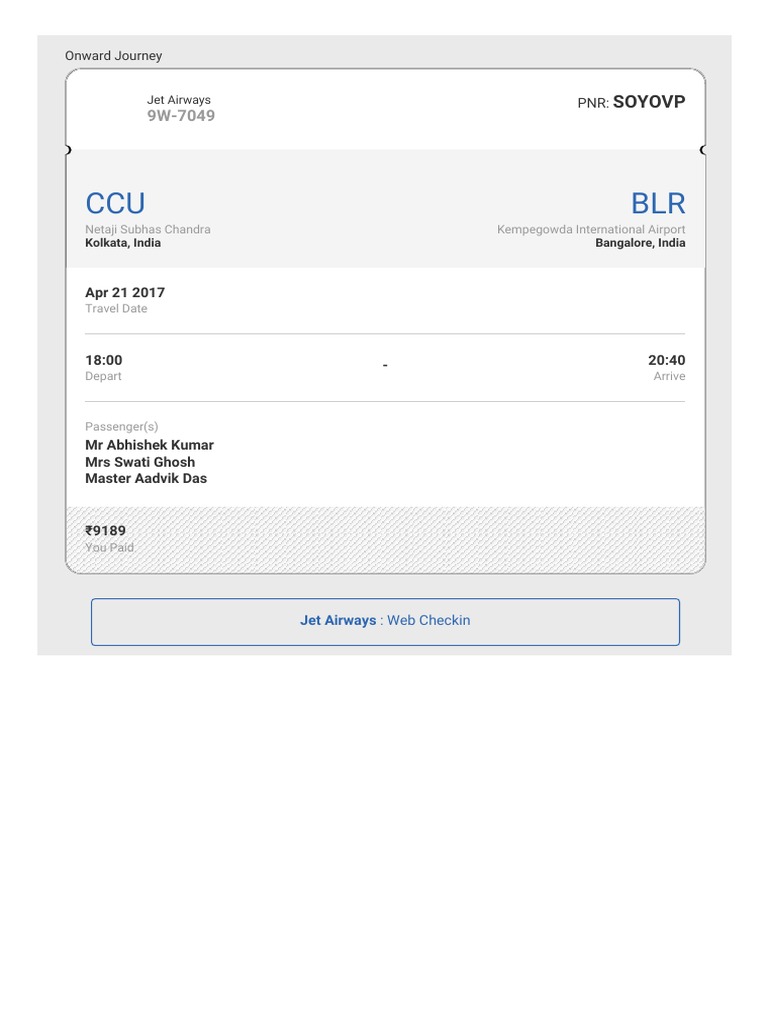This screenshot has height=1024, width=768.
Task: Click Bangalore, India destination city
Action: (x=640, y=243)
